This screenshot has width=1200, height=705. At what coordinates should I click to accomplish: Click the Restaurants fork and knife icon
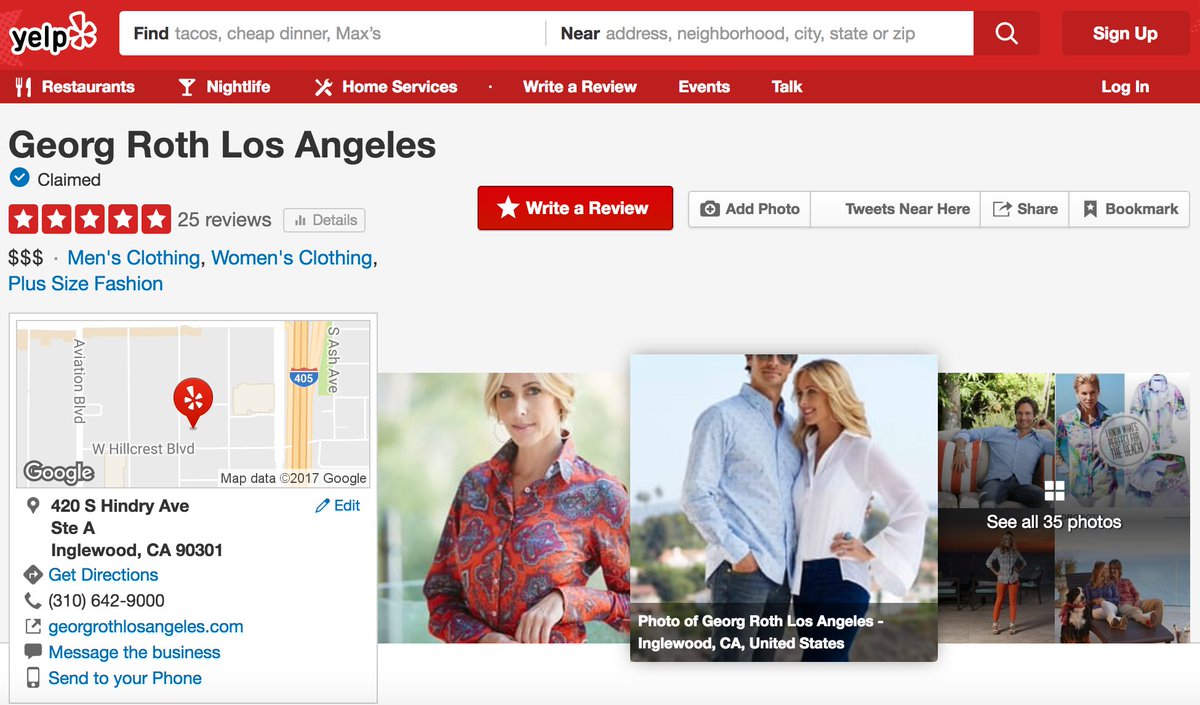point(24,87)
